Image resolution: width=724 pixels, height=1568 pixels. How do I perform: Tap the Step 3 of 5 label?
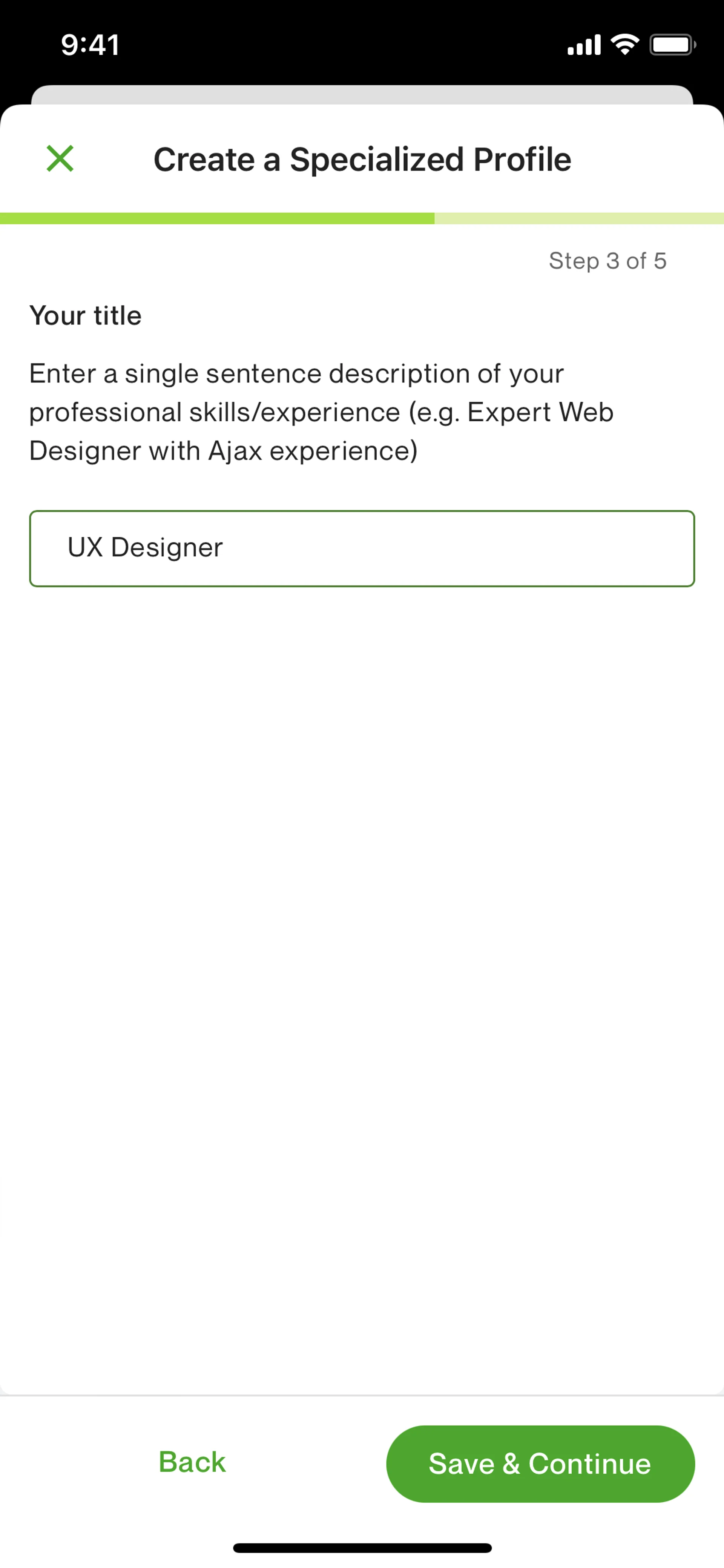click(x=607, y=261)
